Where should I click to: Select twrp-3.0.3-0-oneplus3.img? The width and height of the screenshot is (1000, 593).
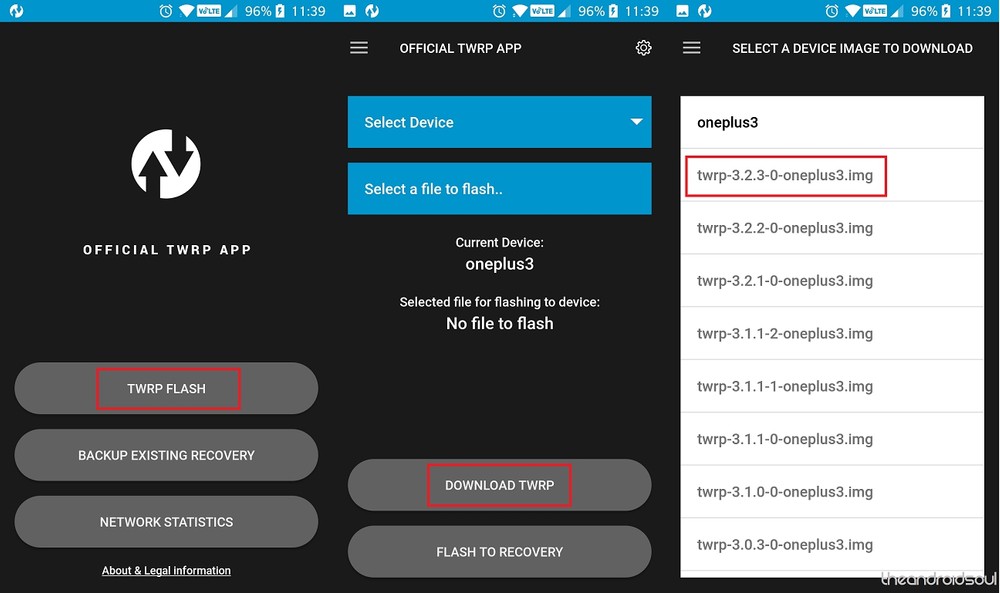point(832,545)
